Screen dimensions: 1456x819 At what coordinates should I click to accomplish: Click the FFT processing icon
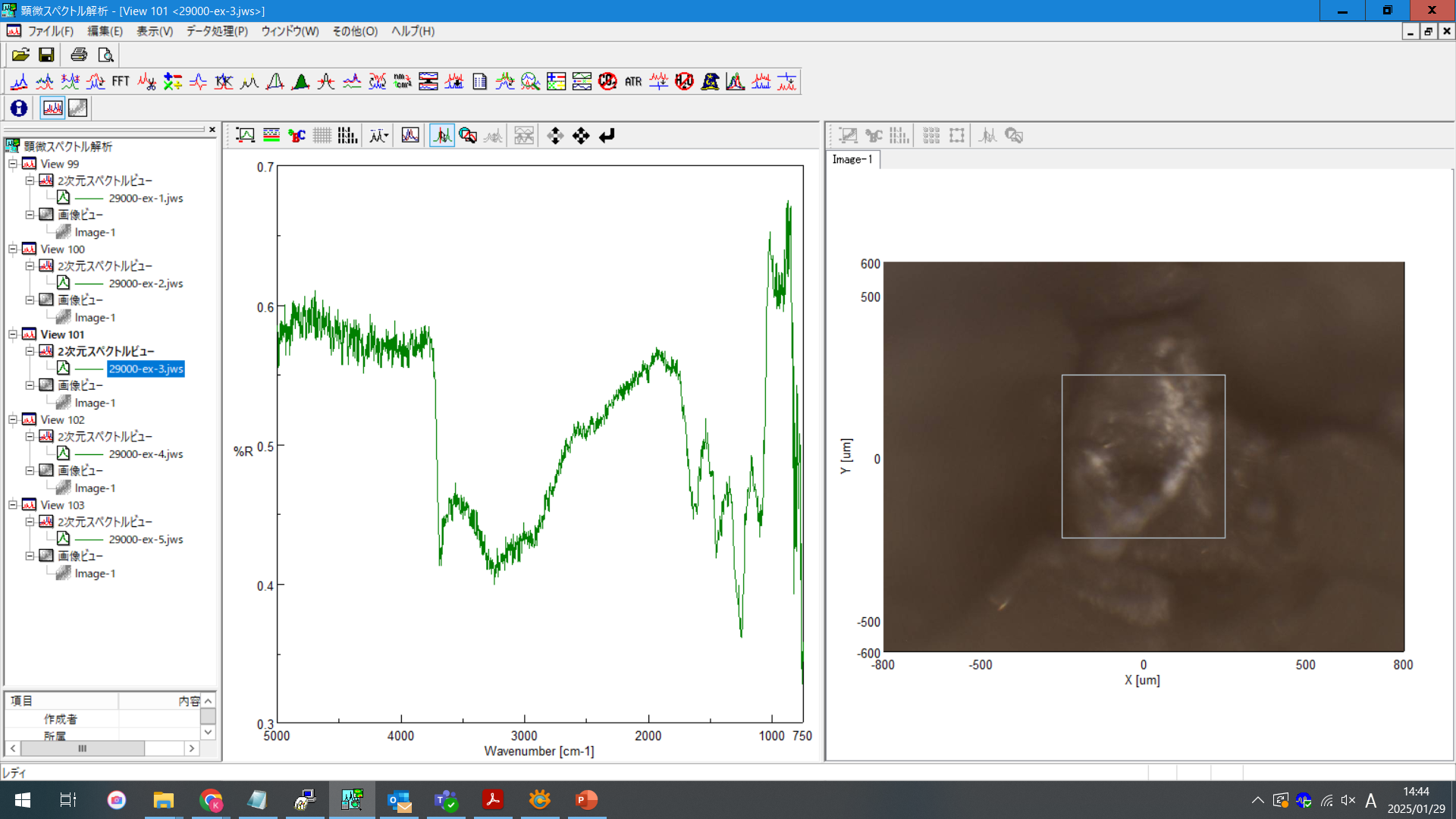121,81
